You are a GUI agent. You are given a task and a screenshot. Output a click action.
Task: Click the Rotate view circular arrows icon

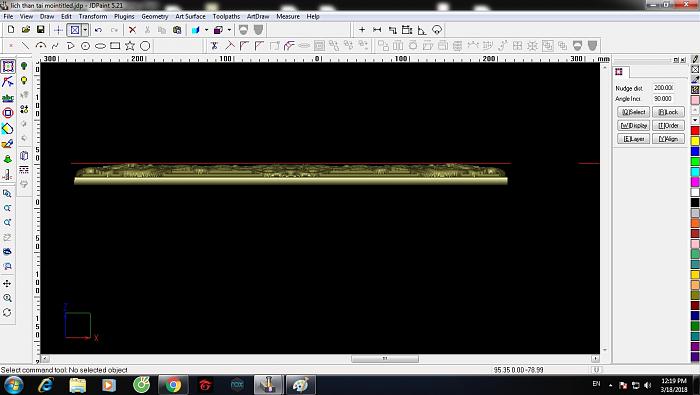(7, 312)
